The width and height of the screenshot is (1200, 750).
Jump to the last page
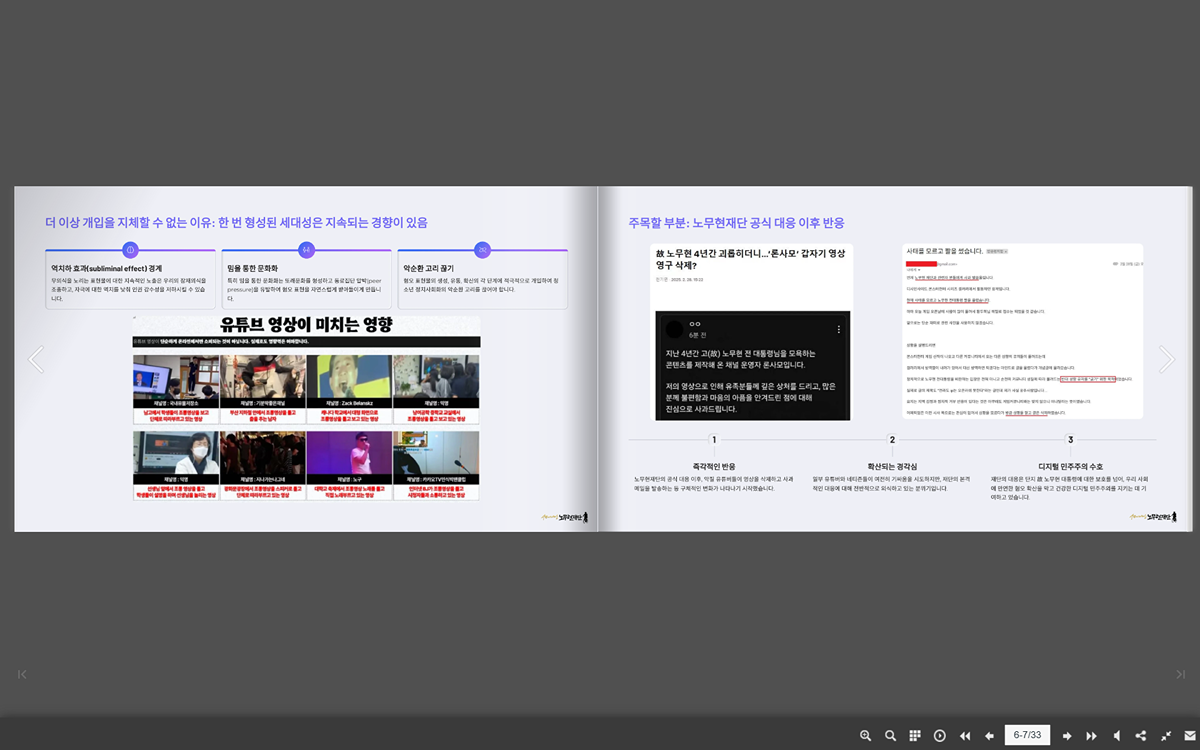(1092, 736)
